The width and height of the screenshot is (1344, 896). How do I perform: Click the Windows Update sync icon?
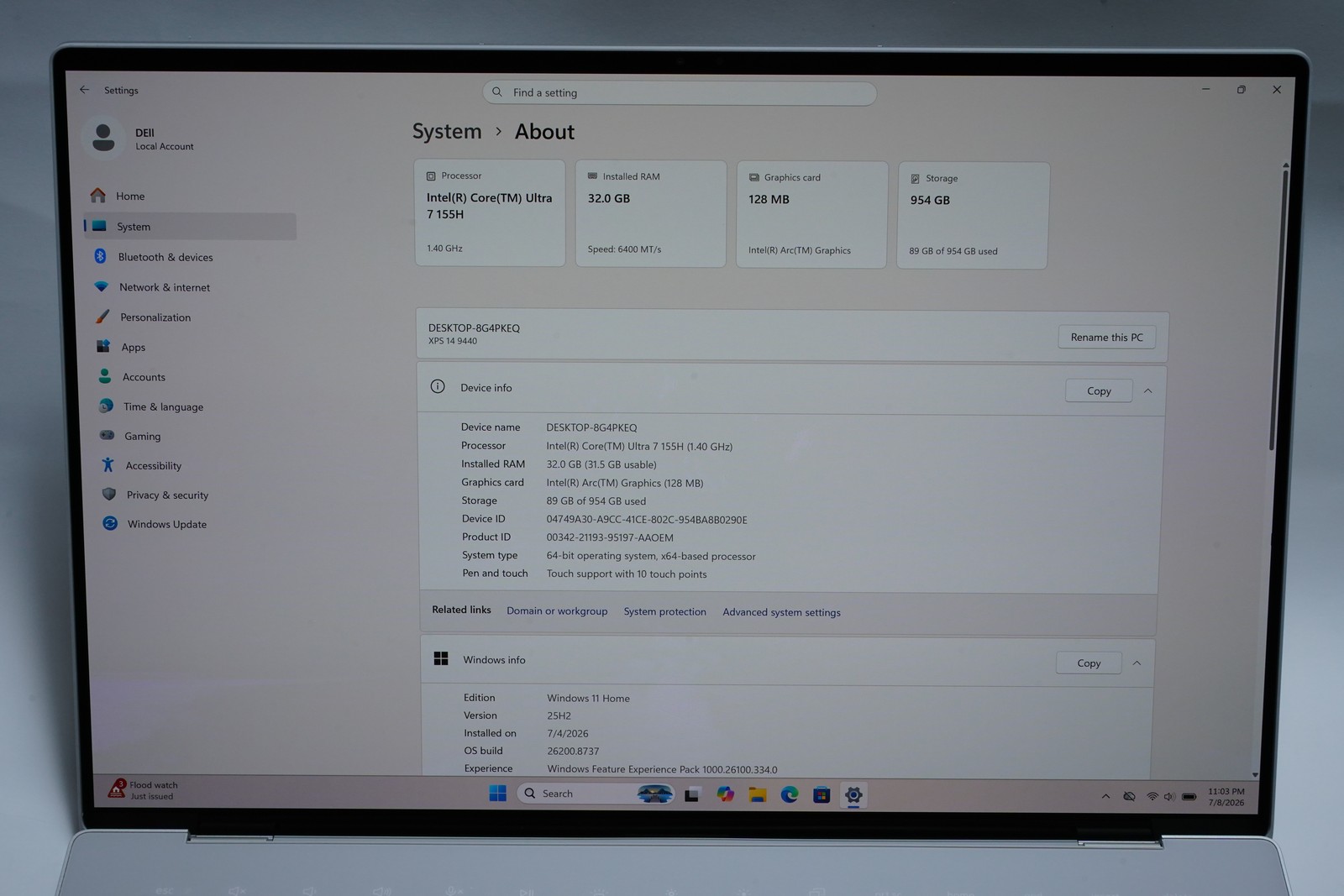[110, 523]
